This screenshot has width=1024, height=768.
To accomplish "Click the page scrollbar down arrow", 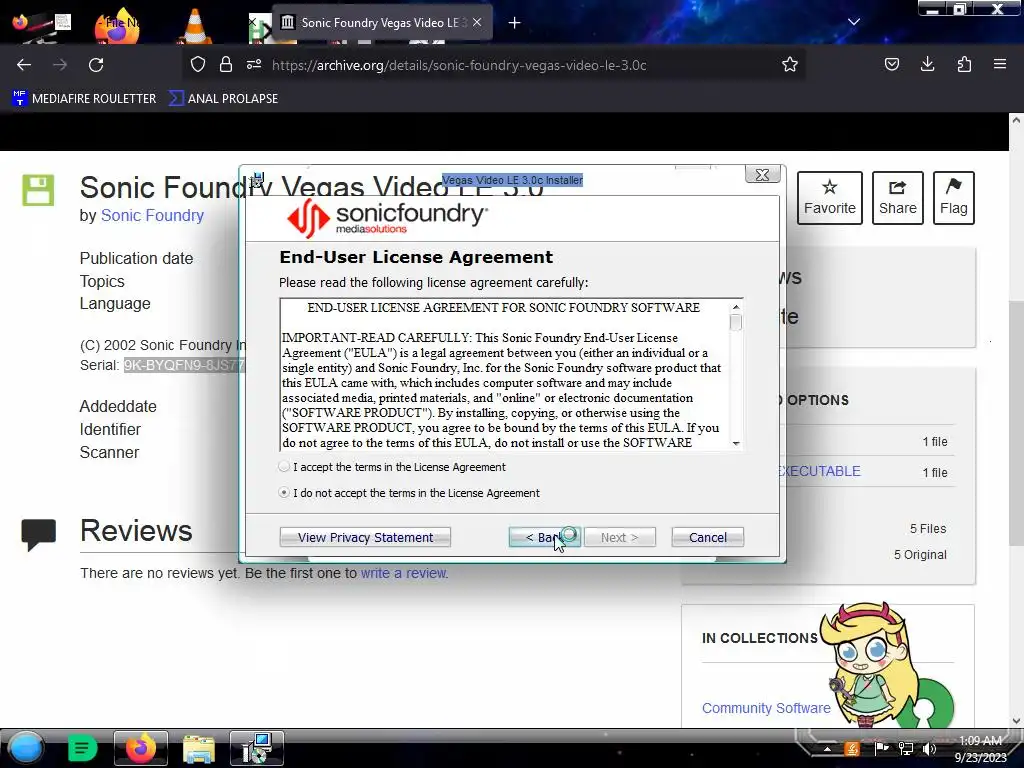I will click(1016, 721).
